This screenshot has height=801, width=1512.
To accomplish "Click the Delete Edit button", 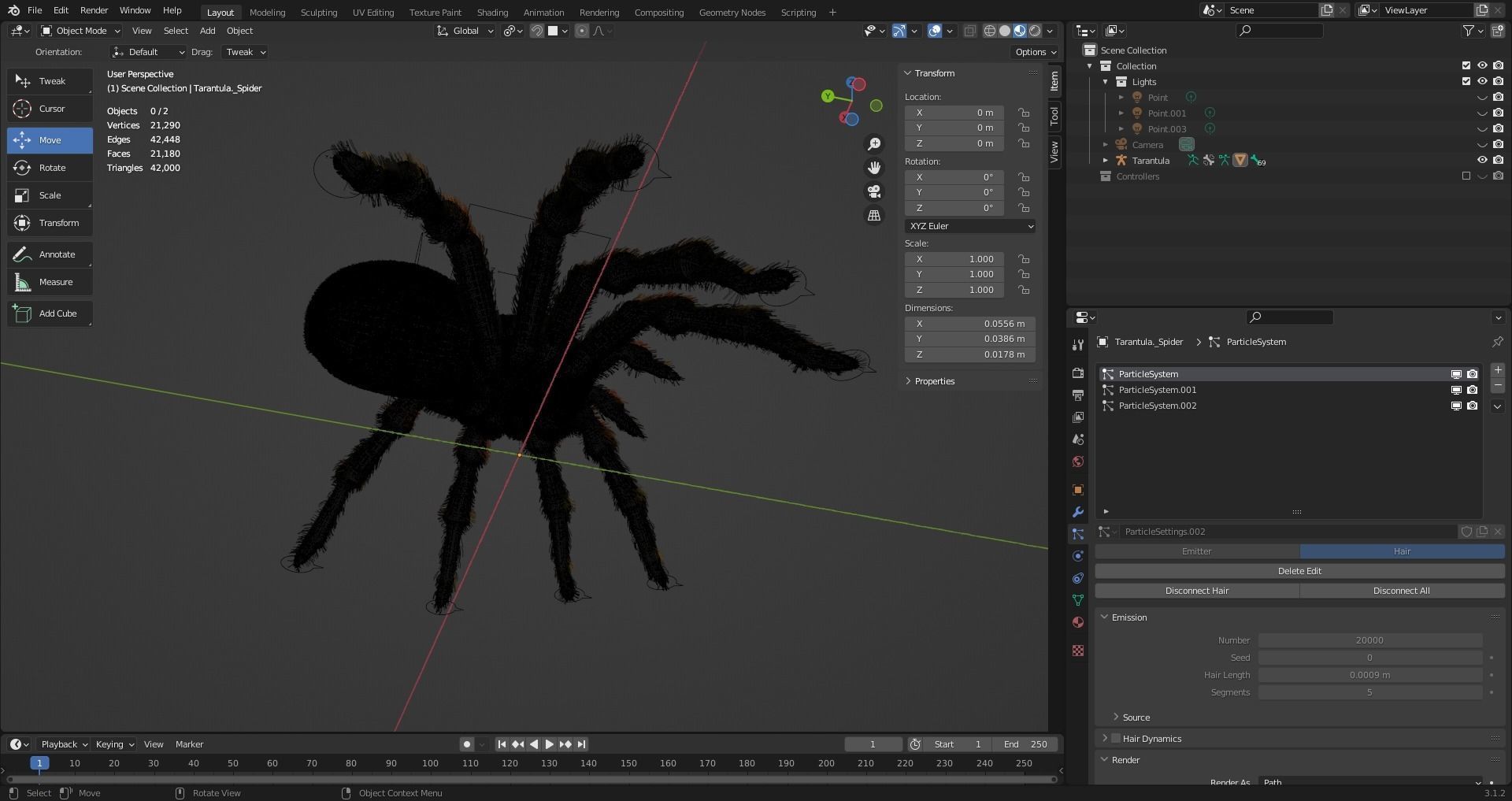I will tap(1299, 571).
